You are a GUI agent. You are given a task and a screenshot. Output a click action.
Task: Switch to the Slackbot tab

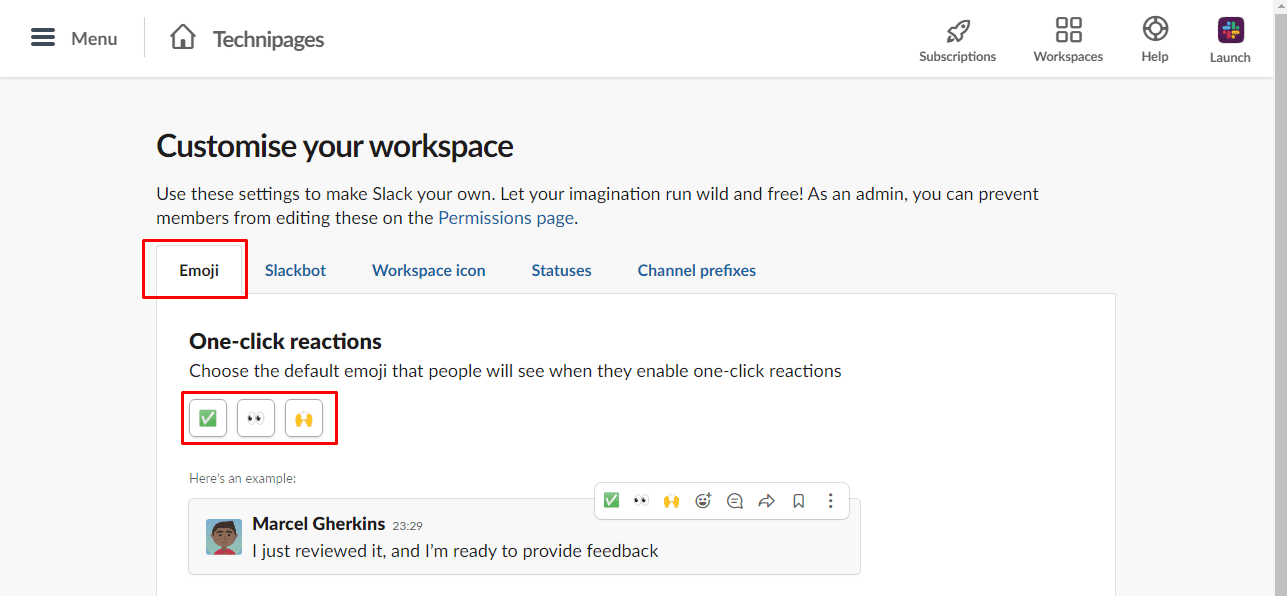click(x=295, y=270)
